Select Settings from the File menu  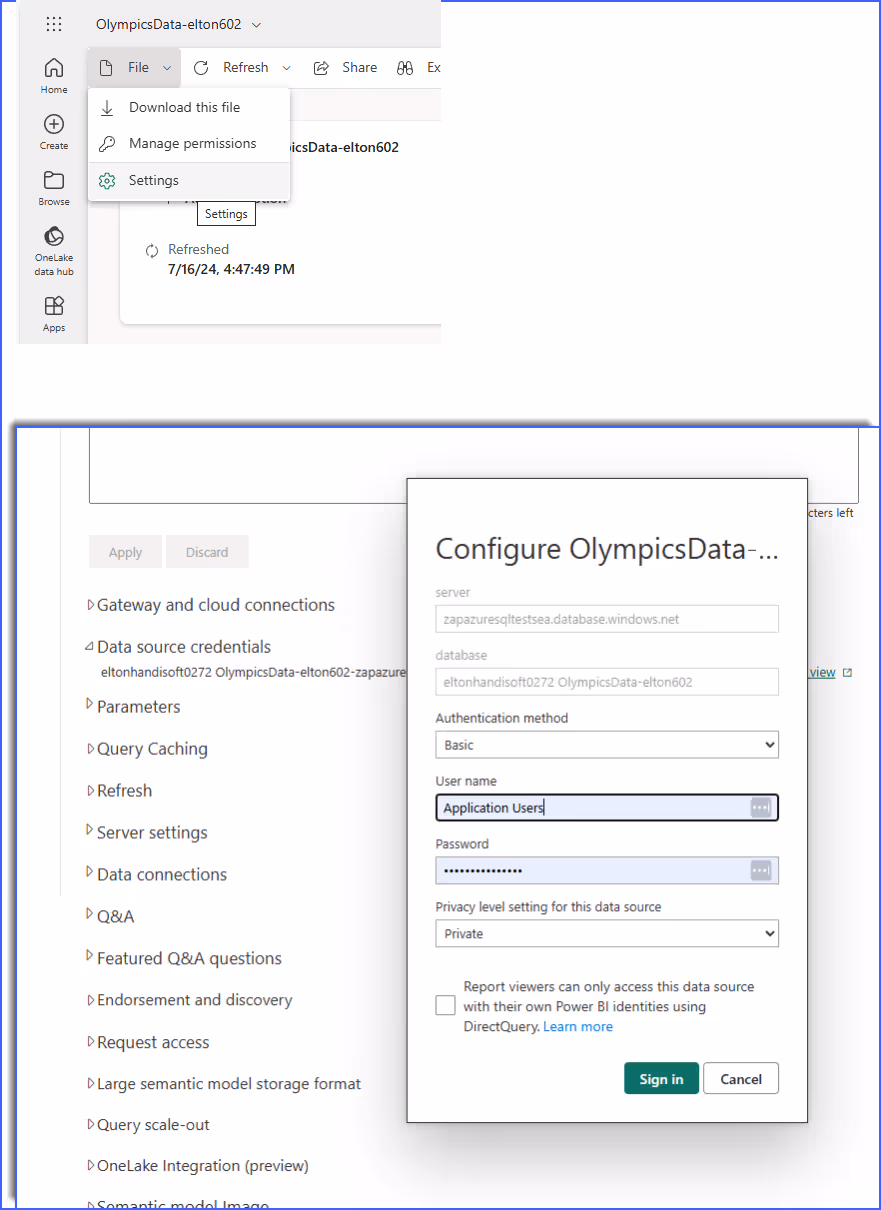154,181
